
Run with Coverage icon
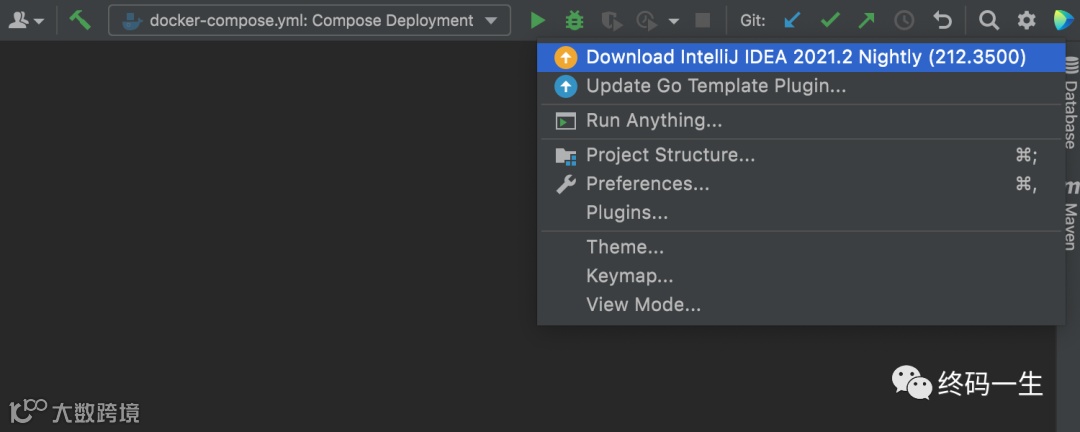[611, 20]
